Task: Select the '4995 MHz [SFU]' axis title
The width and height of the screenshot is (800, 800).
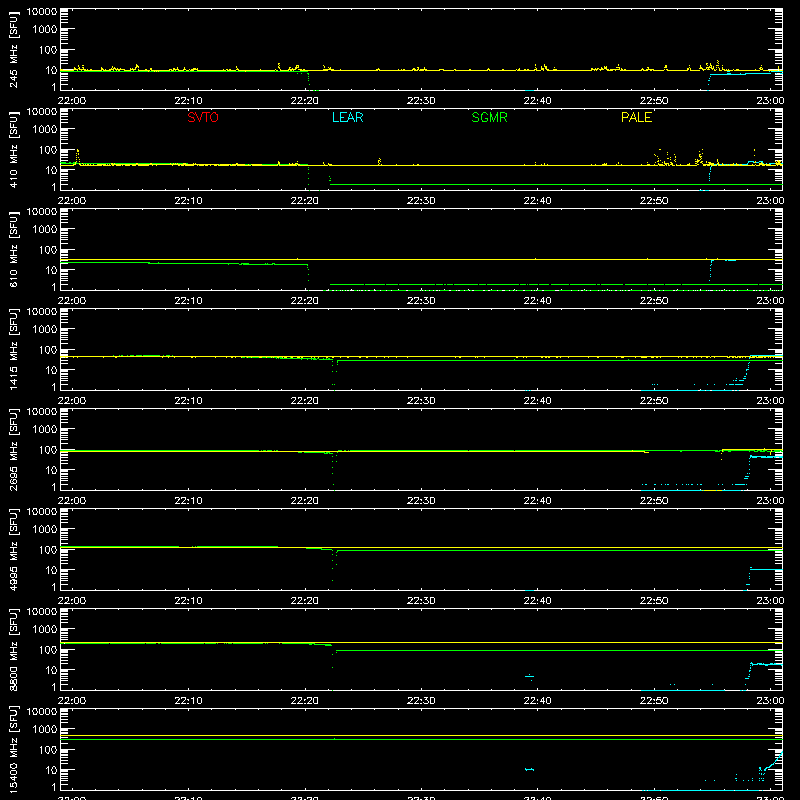Action: [13, 549]
